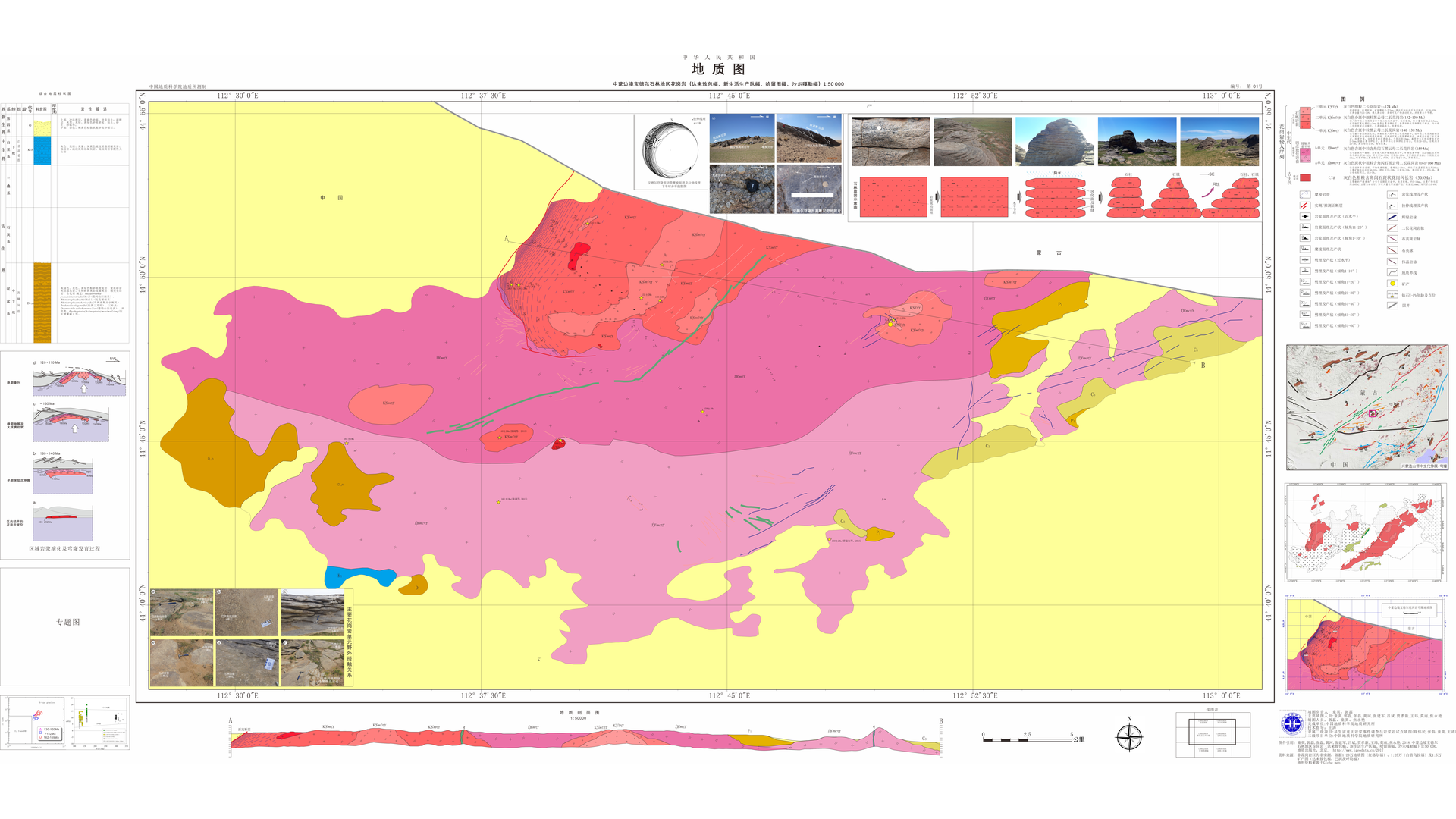
Task: Click the grey 国界 border legend symbol
Action: 1392,306
